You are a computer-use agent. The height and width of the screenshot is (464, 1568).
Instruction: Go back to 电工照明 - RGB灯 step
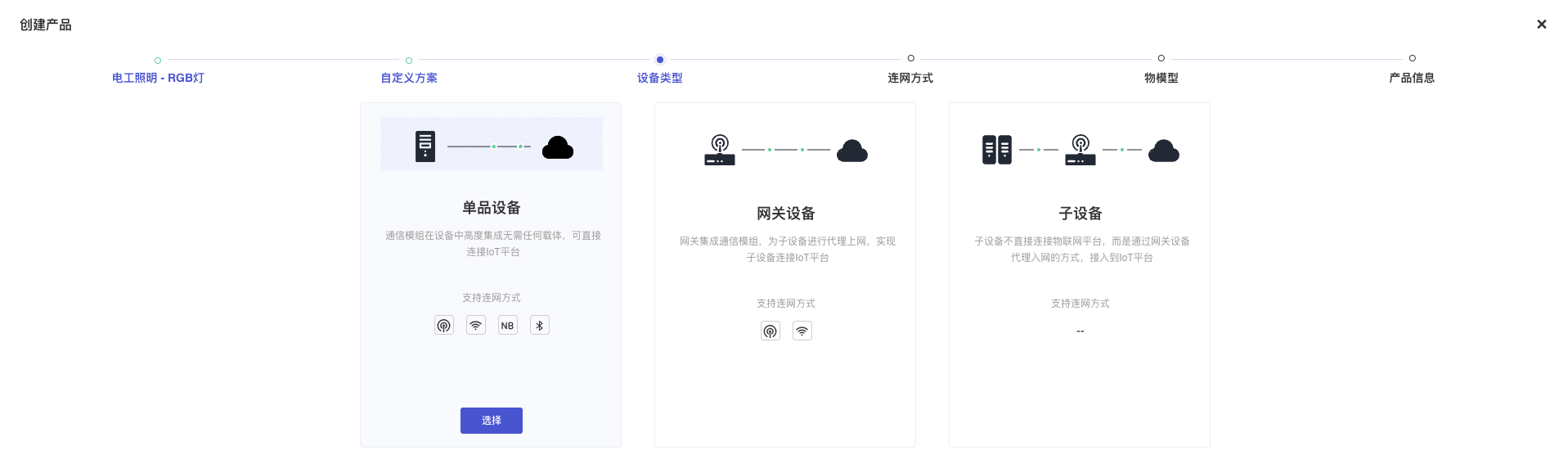(x=158, y=78)
